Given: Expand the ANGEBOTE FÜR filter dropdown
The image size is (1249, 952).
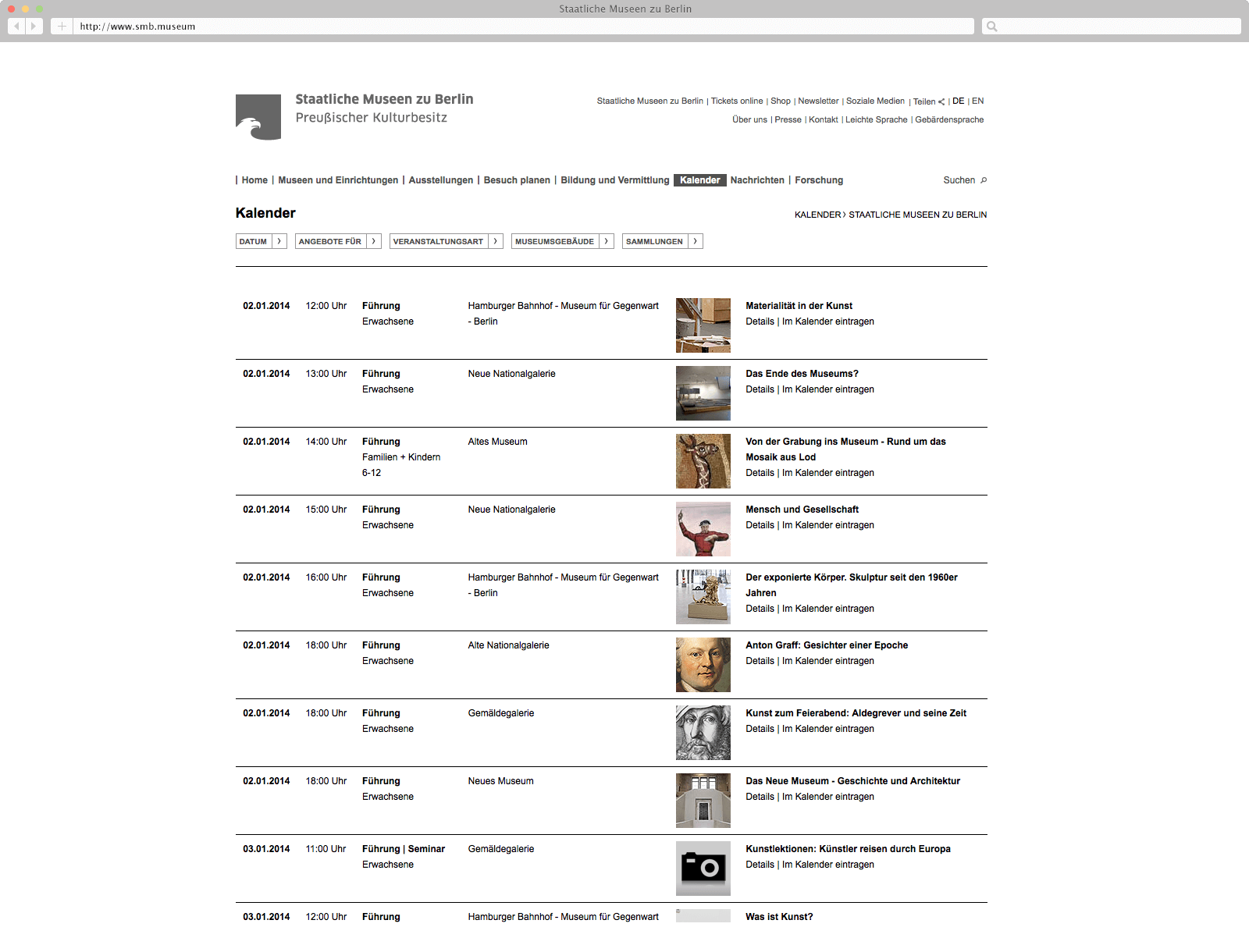Looking at the screenshot, I should 338,241.
